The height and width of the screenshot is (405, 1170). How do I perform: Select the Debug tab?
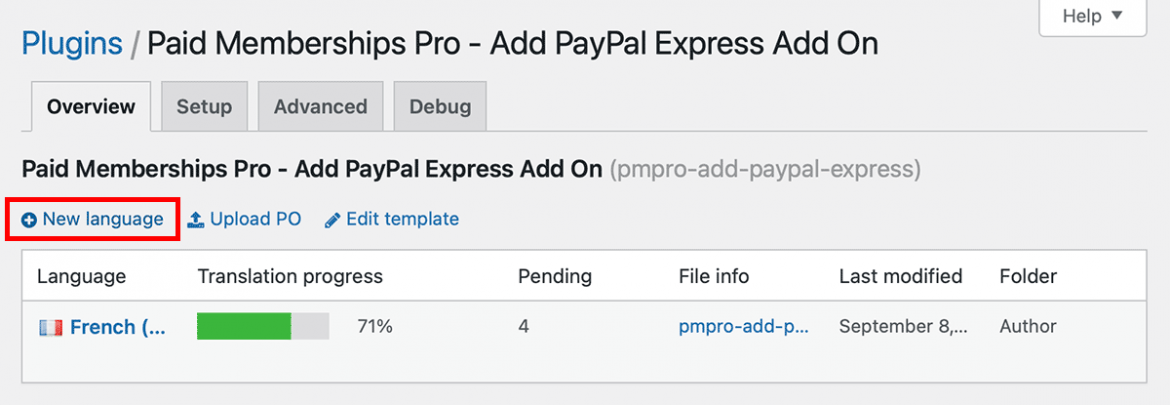click(x=440, y=107)
